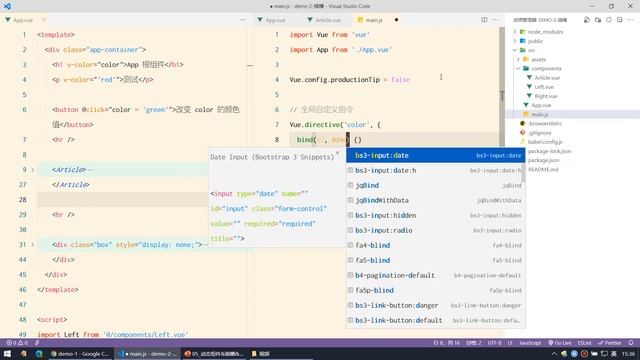Click the suggestion list scrollbar
This screenshot has height=360, width=640.
[523, 173]
